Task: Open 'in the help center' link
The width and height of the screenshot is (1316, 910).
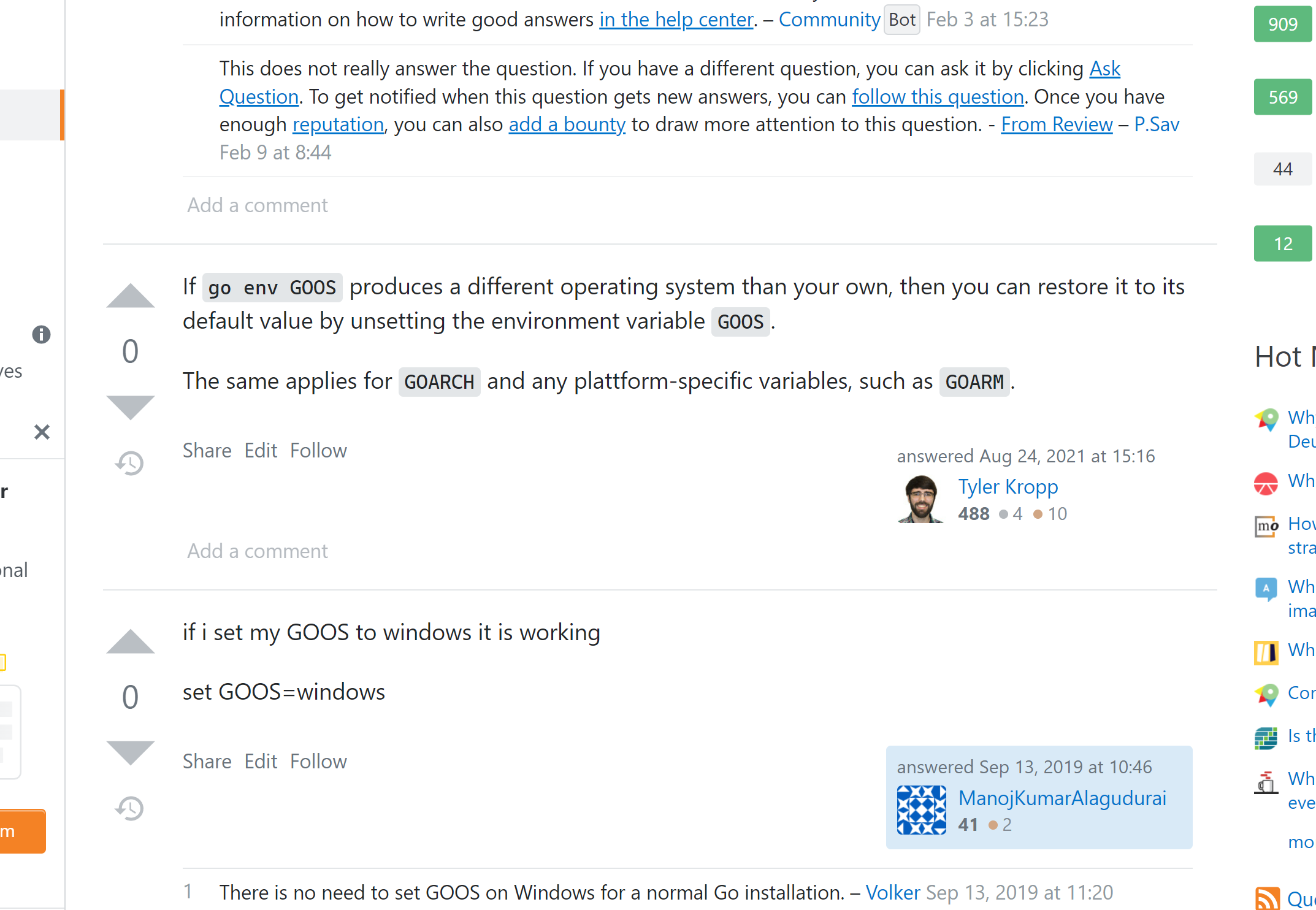Action: (676, 20)
